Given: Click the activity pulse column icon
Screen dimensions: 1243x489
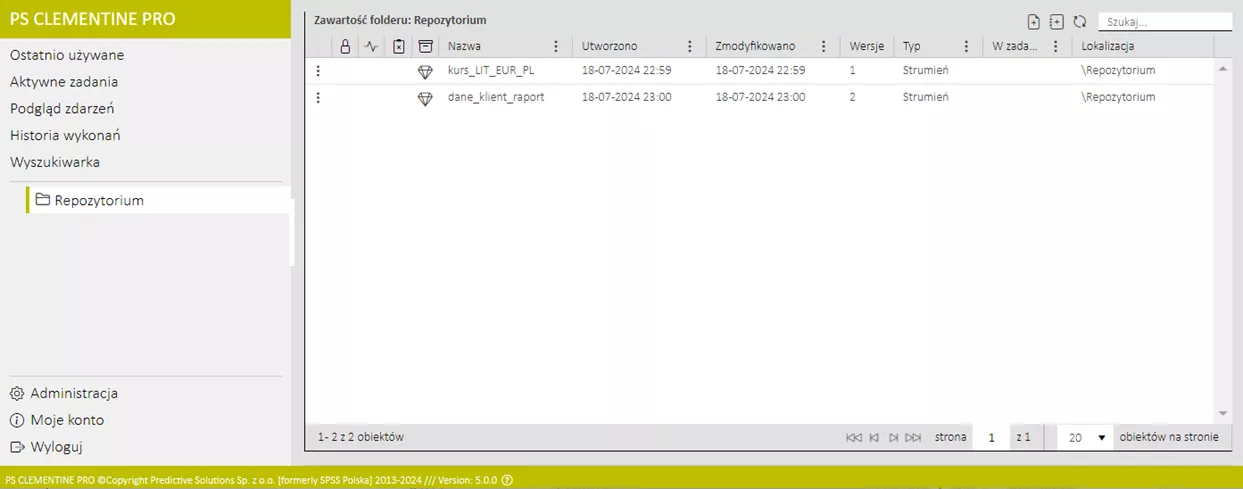Looking at the screenshot, I should coord(372,46).
